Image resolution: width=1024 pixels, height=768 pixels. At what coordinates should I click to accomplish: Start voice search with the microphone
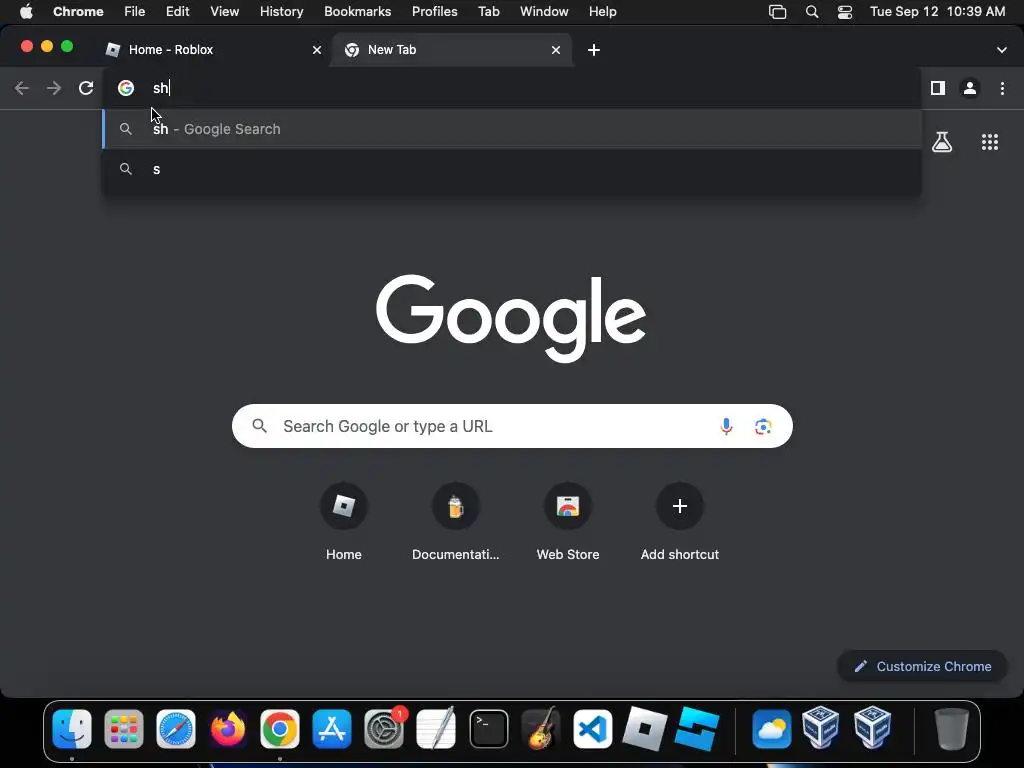click(726, 426)
